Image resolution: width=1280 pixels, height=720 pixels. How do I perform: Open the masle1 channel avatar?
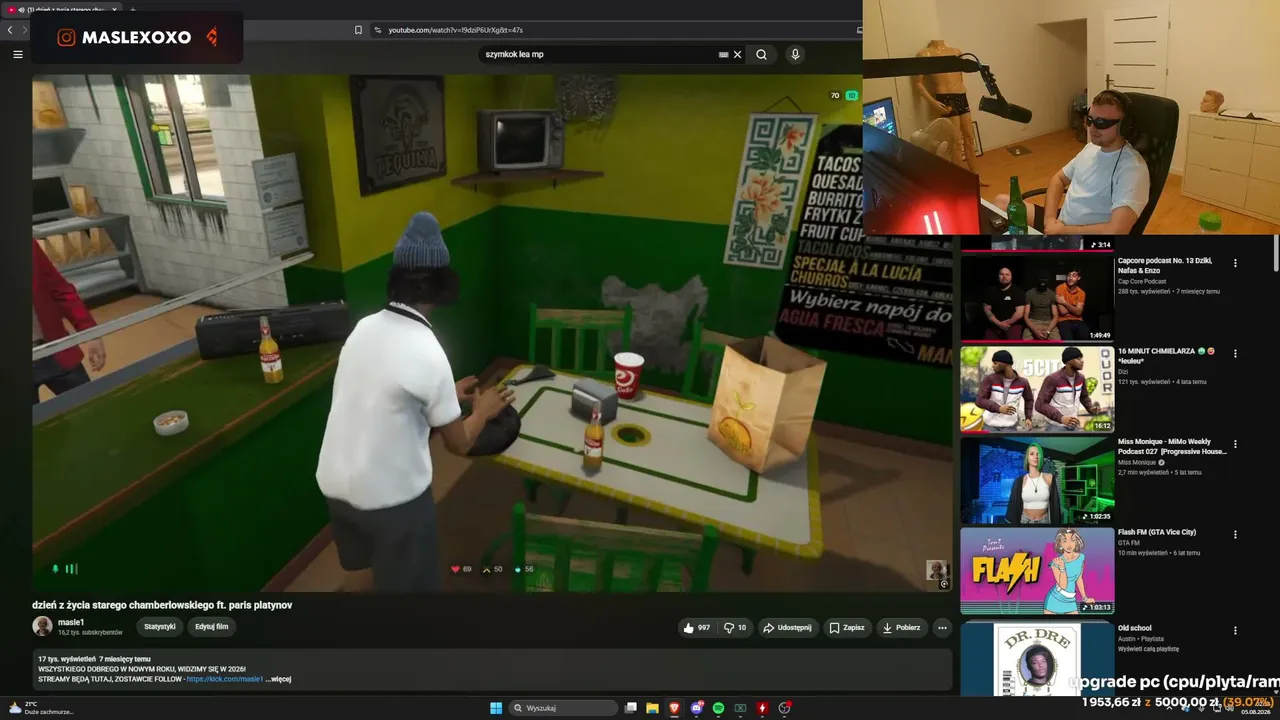tap(42, 626)
